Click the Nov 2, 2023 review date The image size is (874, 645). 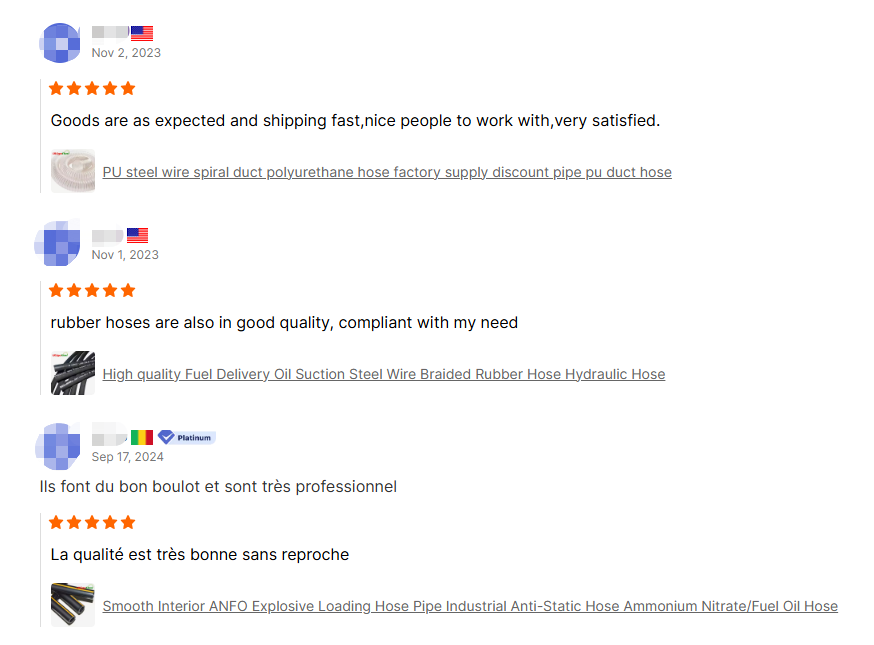point(126,53)
